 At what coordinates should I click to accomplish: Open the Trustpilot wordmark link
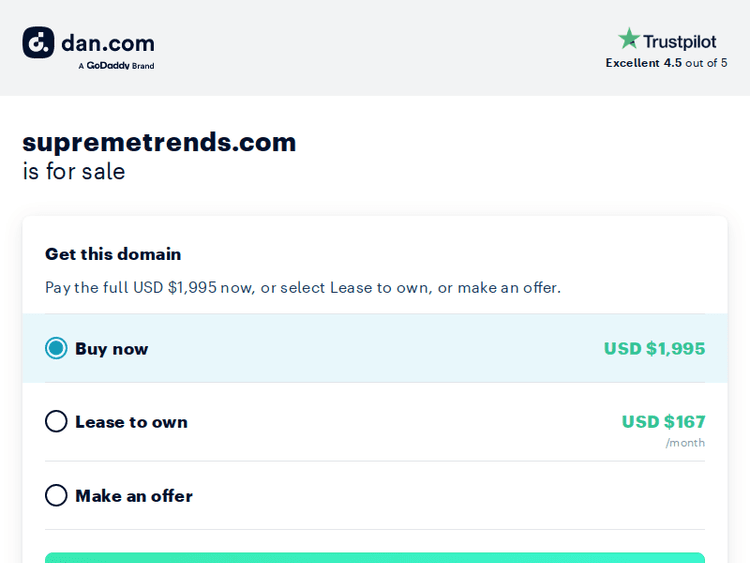pos(679,41)
